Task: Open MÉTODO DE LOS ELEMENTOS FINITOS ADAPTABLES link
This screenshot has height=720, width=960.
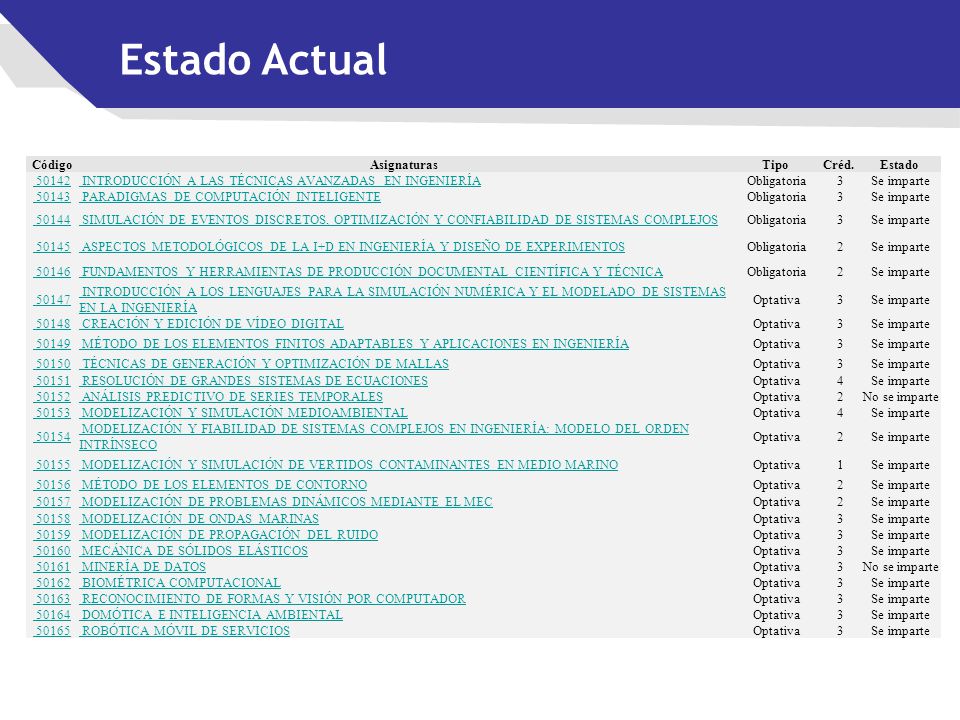Action: 354,343
